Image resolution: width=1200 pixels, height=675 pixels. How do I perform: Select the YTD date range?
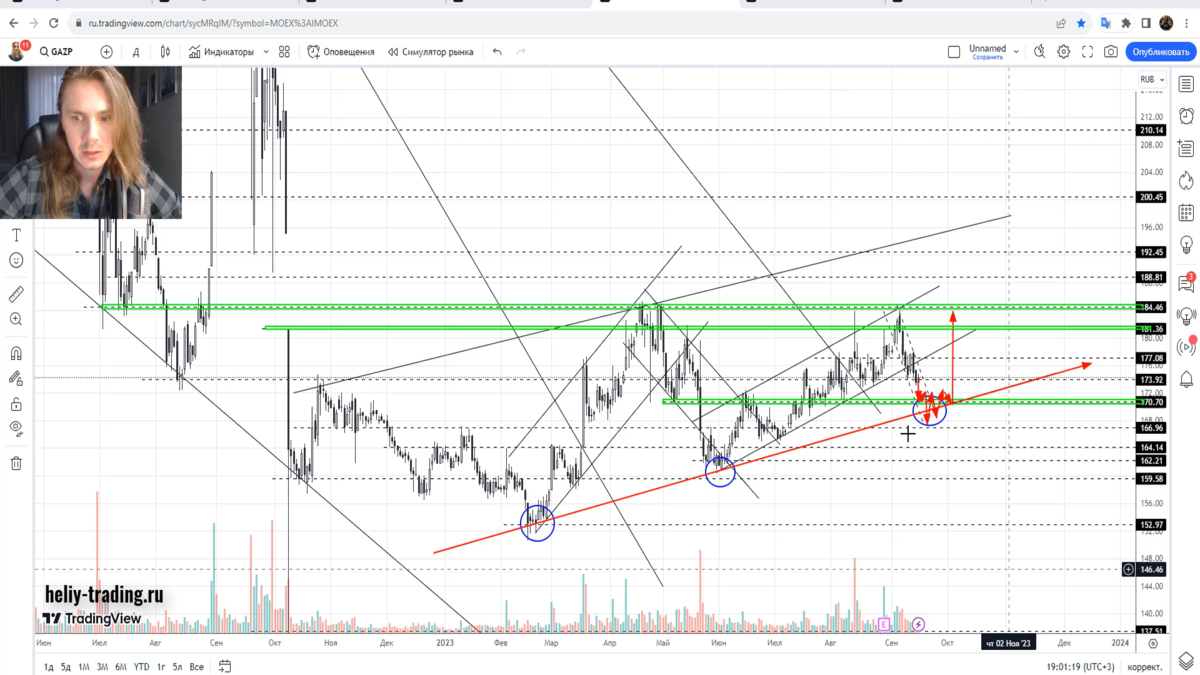(x=142, y=667)
